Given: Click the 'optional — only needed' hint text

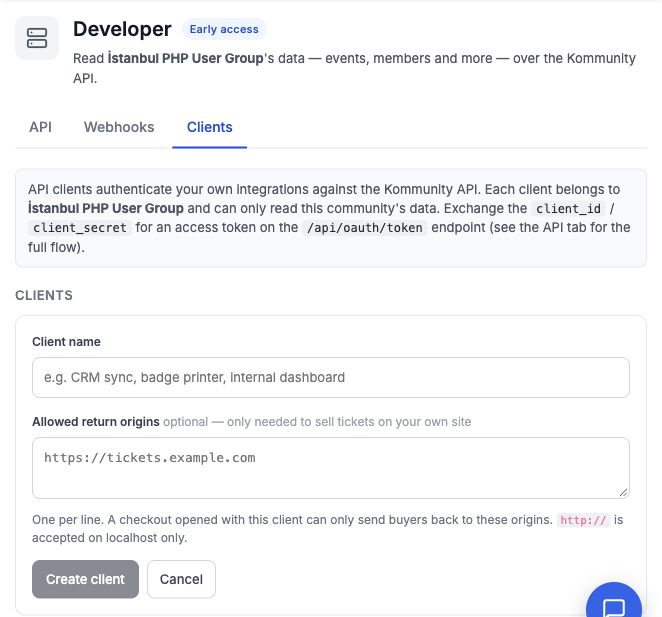Looking at the screenshot, I should click(317, 421).
